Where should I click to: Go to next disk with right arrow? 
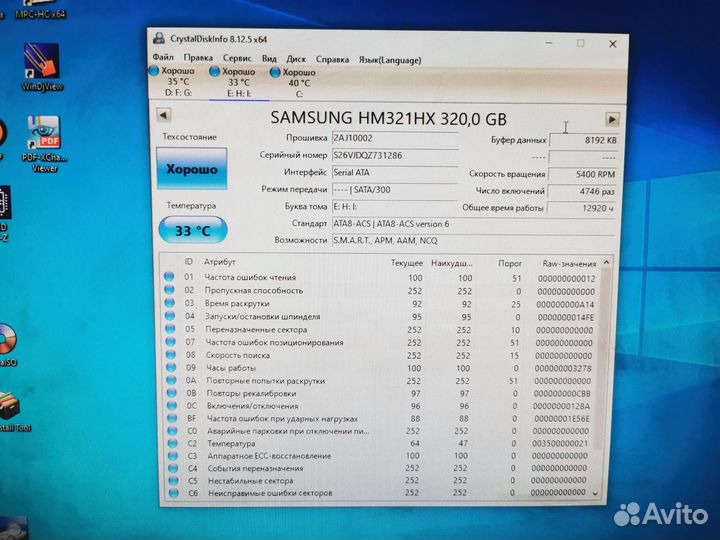(612, 119)
